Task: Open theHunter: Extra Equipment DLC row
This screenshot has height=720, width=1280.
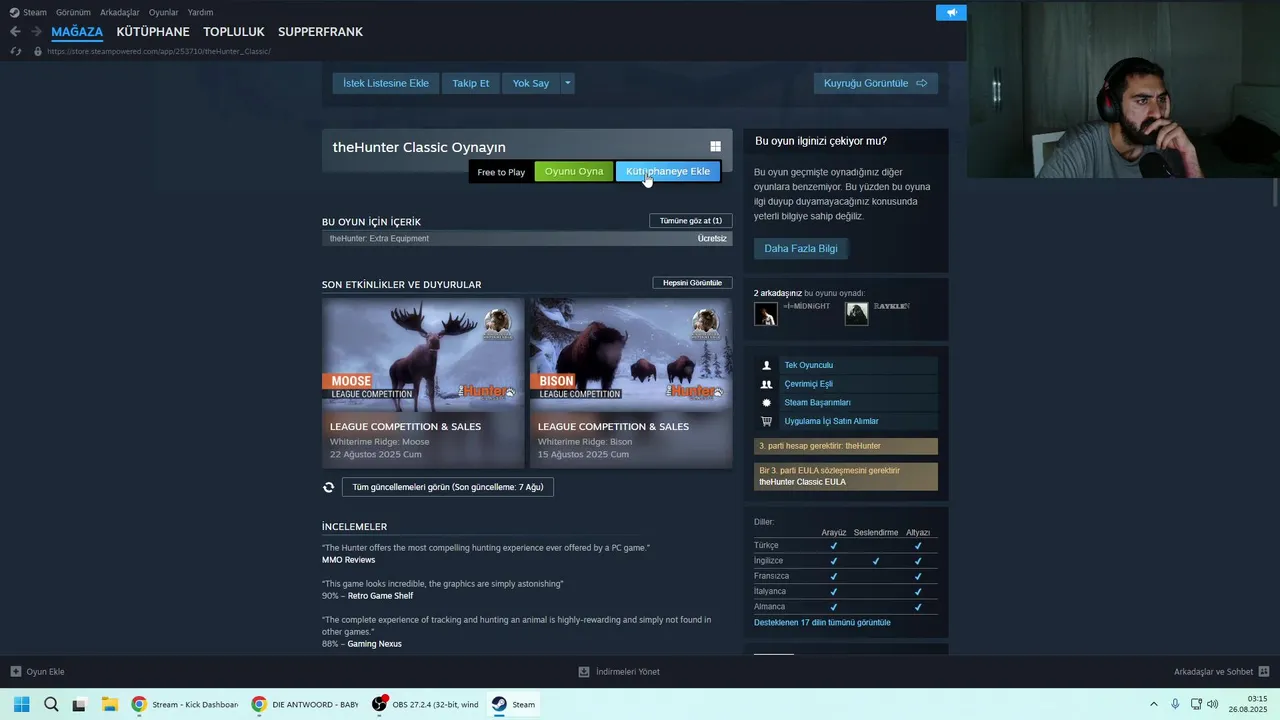Action: point(527,239)
